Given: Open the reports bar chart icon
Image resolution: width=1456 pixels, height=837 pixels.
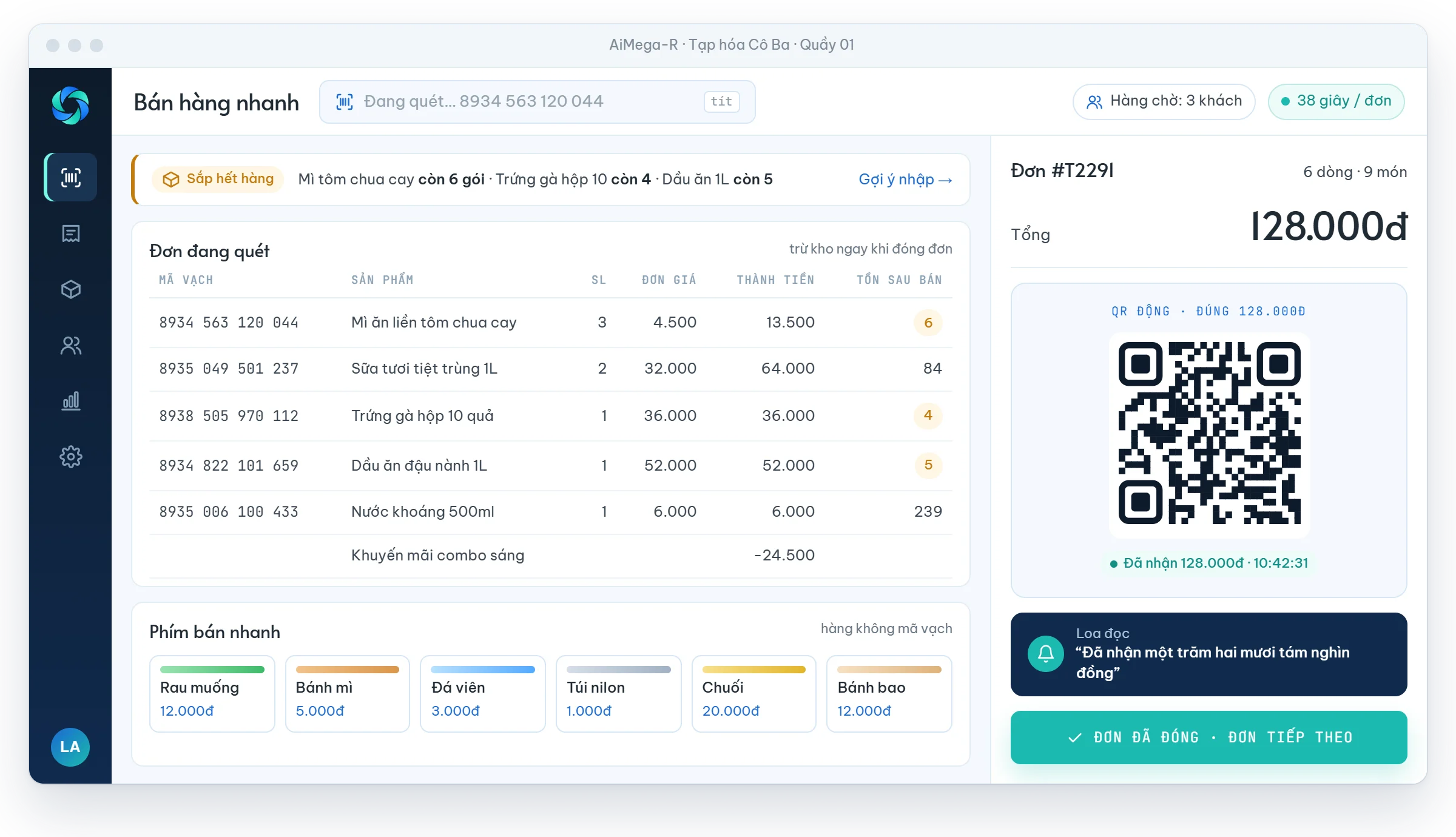Looking at the screenshot, I should coord(71,401).
